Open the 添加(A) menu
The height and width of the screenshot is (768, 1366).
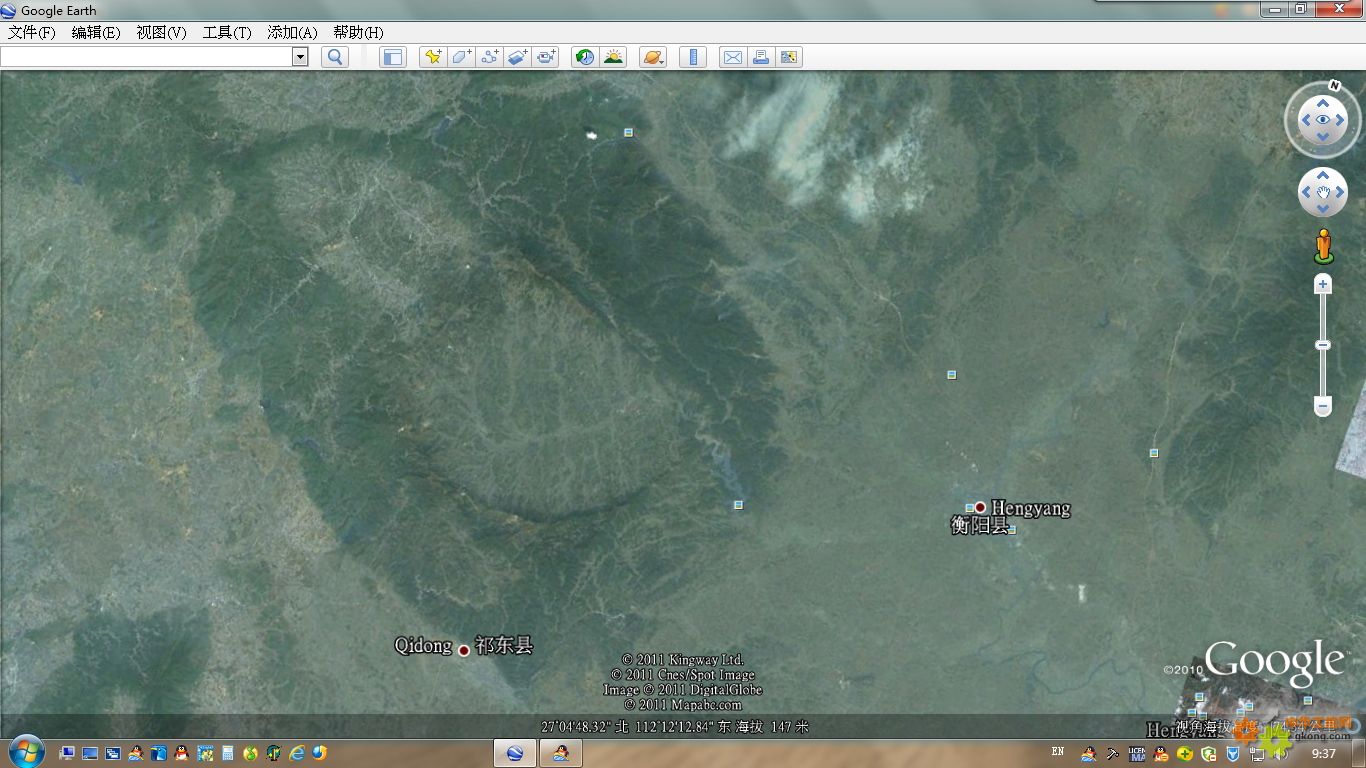292,32
